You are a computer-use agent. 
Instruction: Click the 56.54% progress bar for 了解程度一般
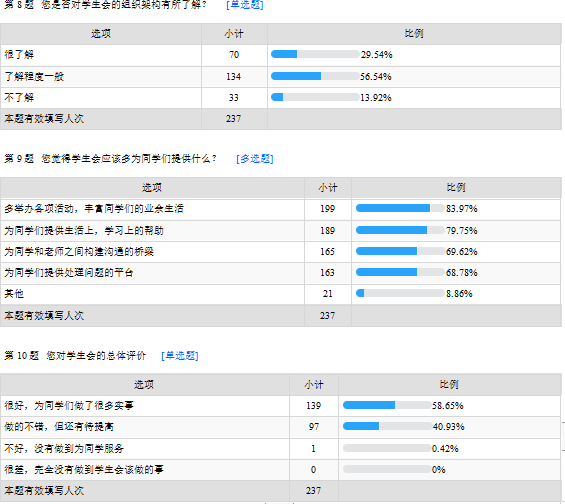point(315,76)
